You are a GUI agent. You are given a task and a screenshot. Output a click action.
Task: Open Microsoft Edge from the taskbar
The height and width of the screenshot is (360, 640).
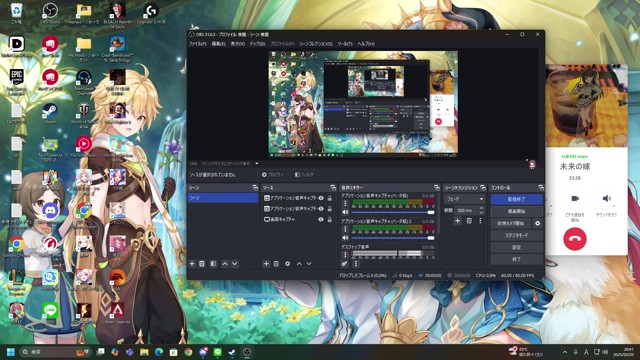(x=159, y=352)
